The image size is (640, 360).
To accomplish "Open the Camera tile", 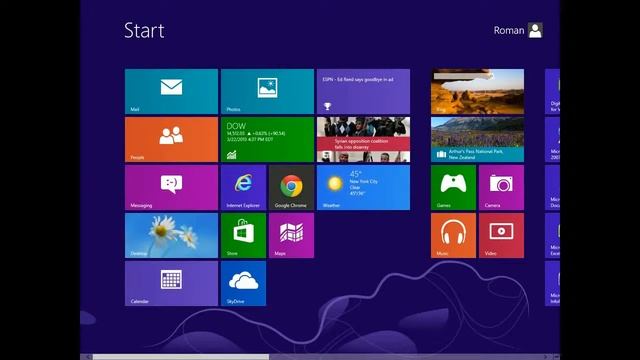I will click(x=501, y=187).
